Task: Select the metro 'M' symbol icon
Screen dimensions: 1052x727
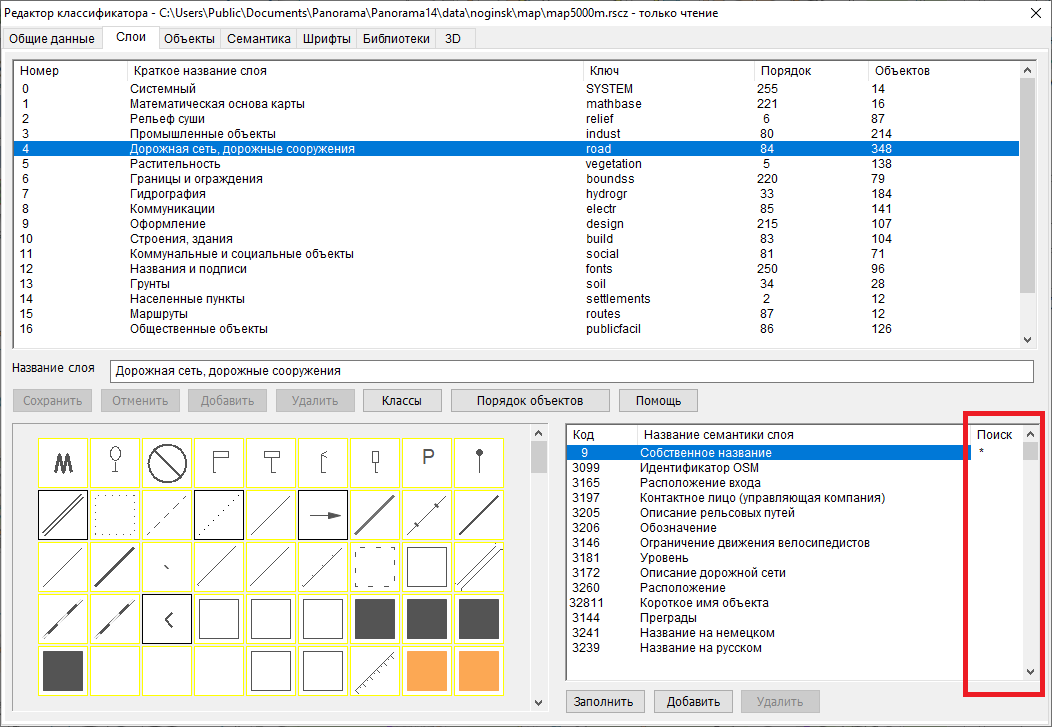Action: [x=64, y=462]
